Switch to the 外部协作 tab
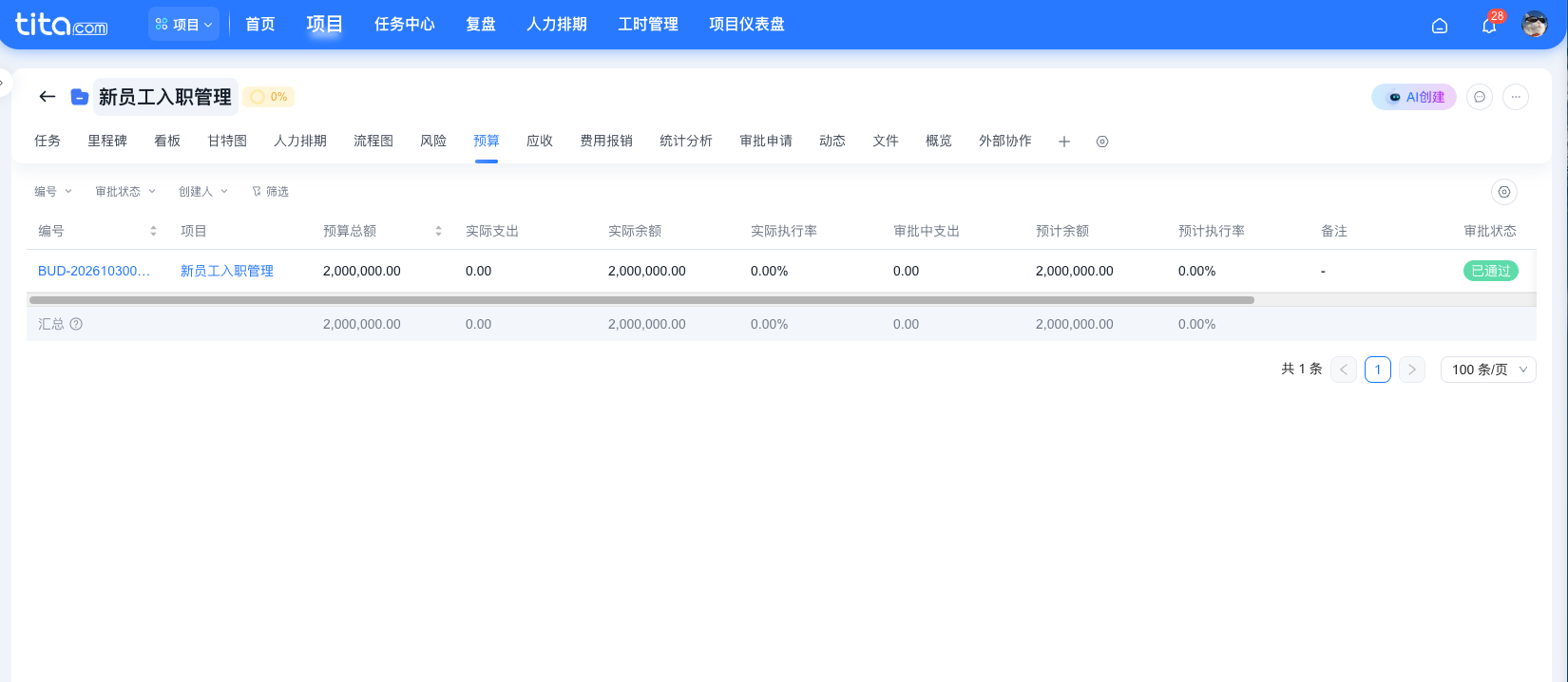The height and width of the screenshot is (682, 1568). pos(1005,141)
